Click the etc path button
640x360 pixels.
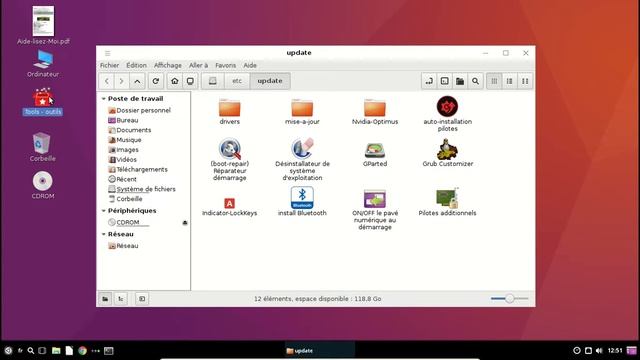point(237,81)
